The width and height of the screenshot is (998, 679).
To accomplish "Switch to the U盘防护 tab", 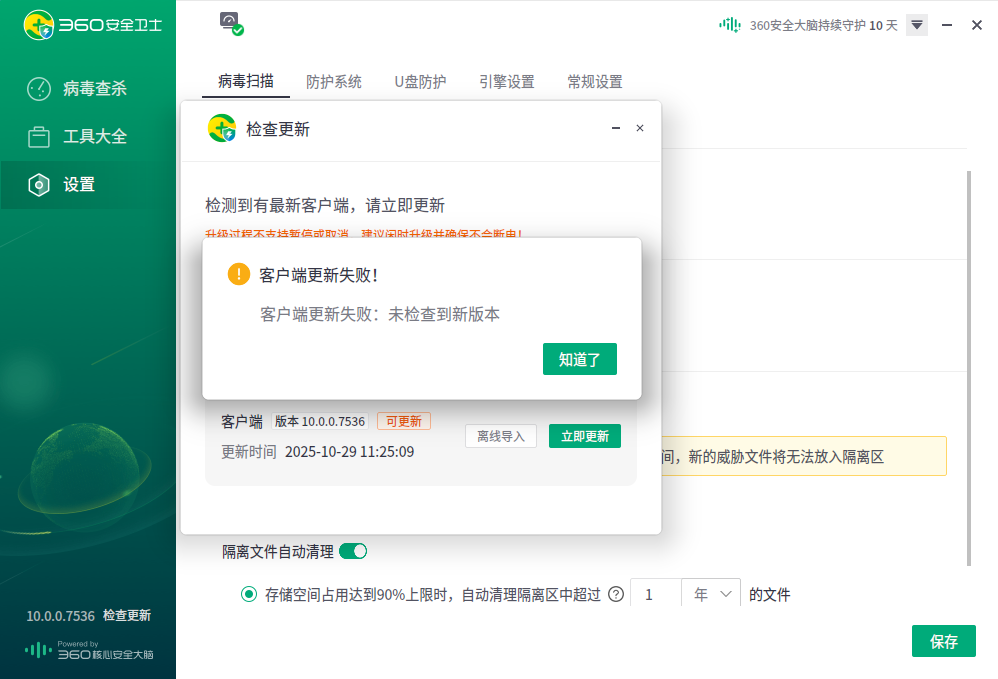I will [420, 81].
